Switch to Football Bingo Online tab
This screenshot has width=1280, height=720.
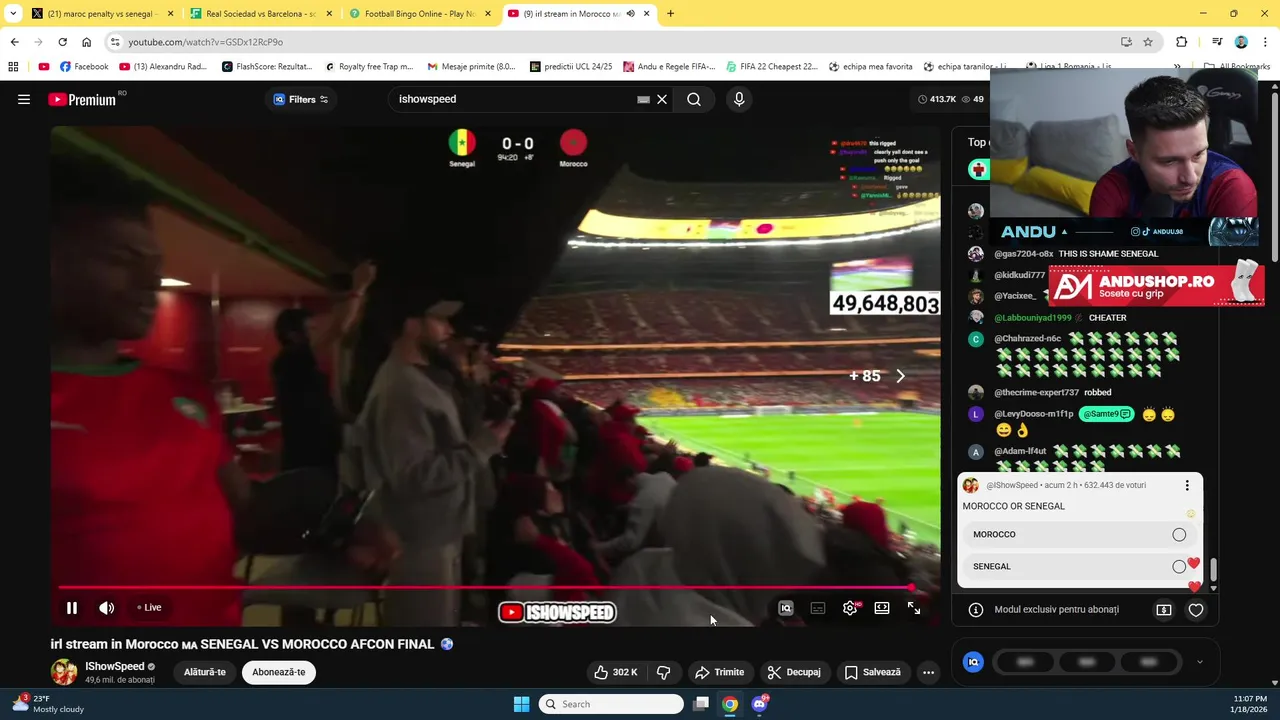tap(419, 14)
